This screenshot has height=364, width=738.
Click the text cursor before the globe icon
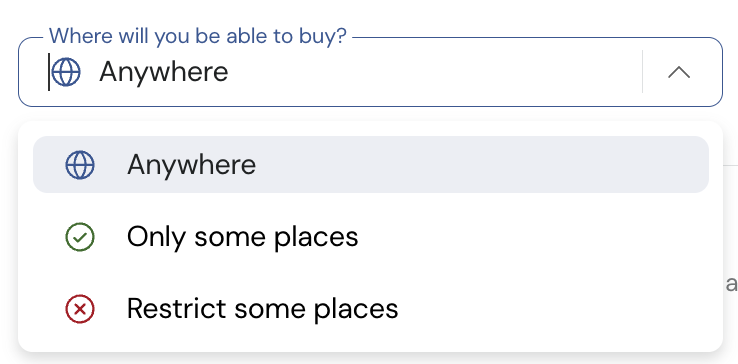(49, 72)
